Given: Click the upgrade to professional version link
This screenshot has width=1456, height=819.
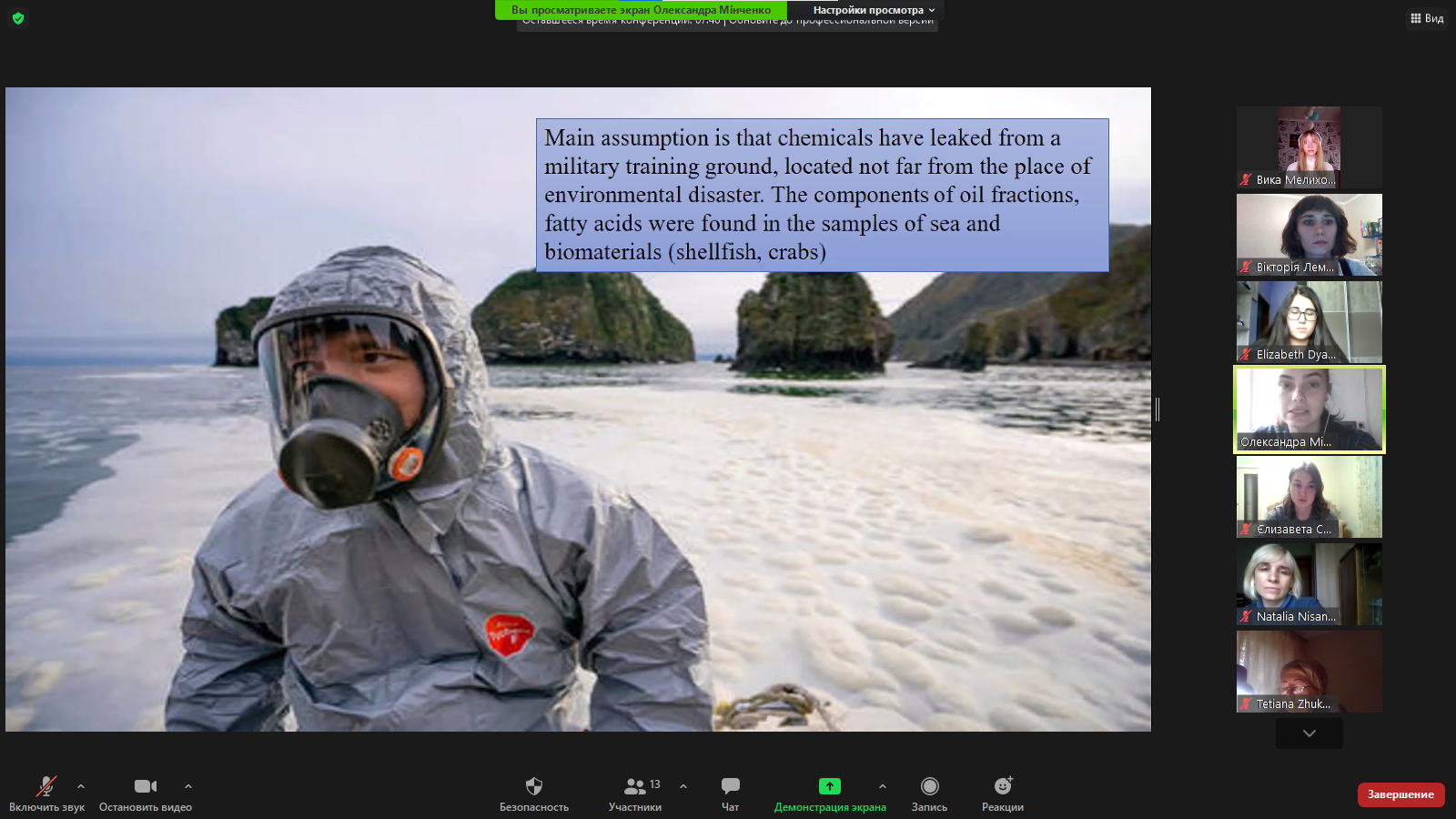Looking at the screenshot, I should (x=832, y=23).
